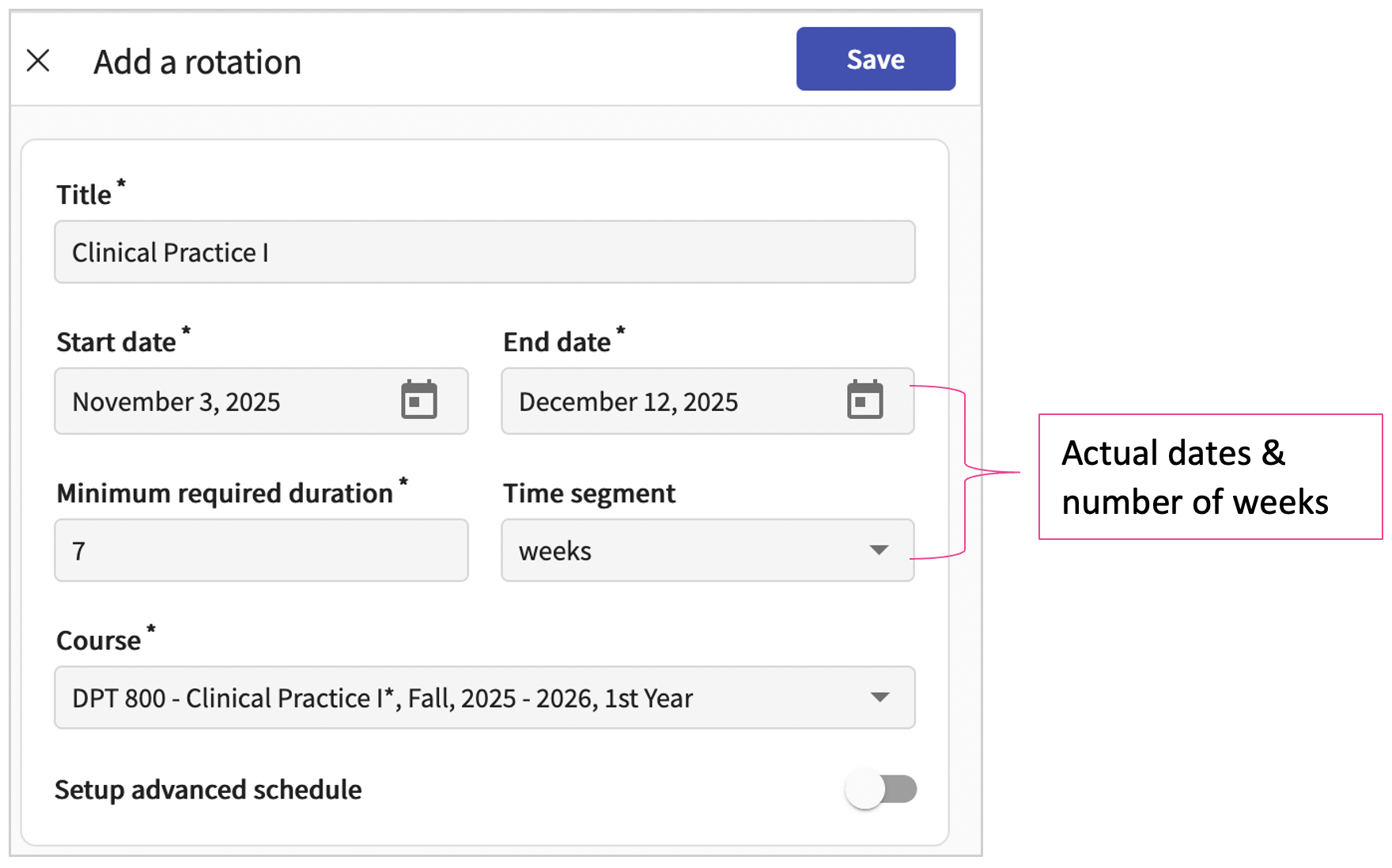Click the Clinical Practice I title field

(484, 252)
